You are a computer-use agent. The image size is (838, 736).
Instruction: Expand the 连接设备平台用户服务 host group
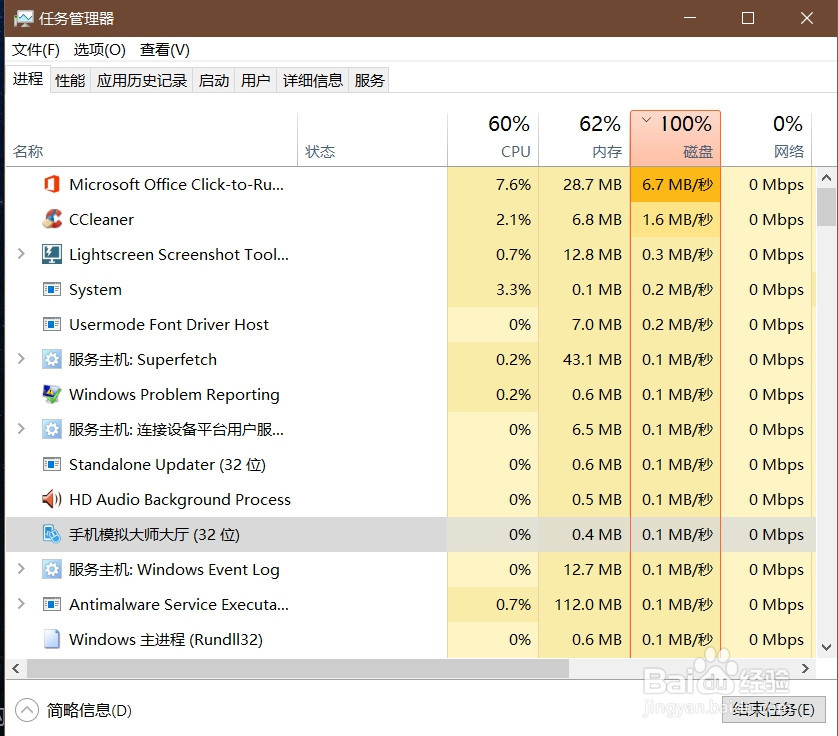pos(21,429)
